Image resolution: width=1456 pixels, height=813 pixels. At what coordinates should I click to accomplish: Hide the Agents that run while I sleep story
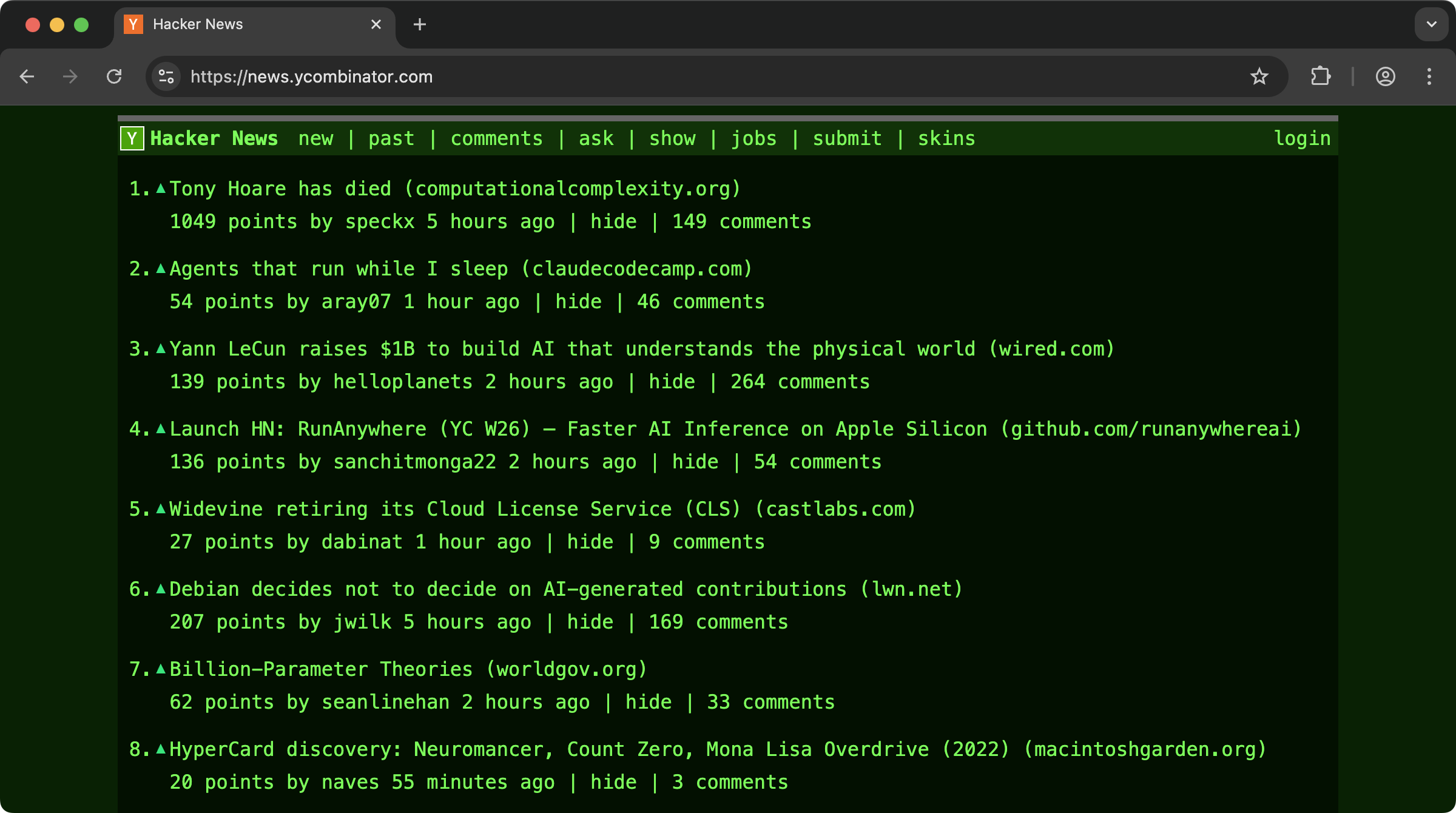click(578, 302)
